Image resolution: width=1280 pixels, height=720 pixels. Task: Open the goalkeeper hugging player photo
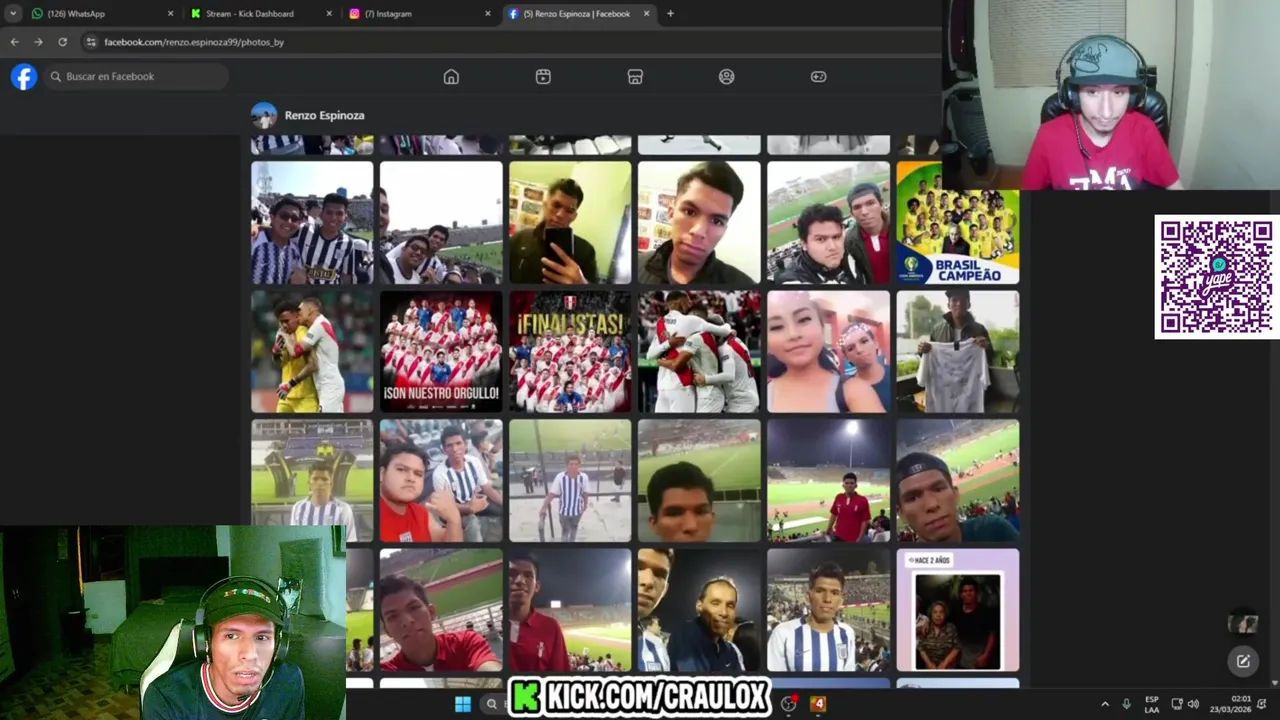[x=312, y=352]
